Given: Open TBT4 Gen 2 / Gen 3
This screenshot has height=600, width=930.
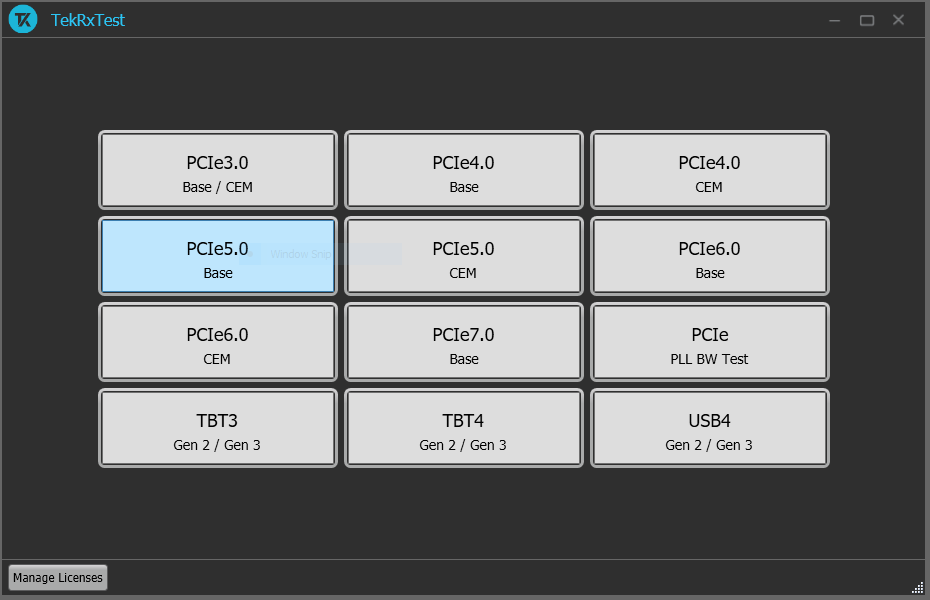Looking at the screenshot, I should (x=463, y=429).
